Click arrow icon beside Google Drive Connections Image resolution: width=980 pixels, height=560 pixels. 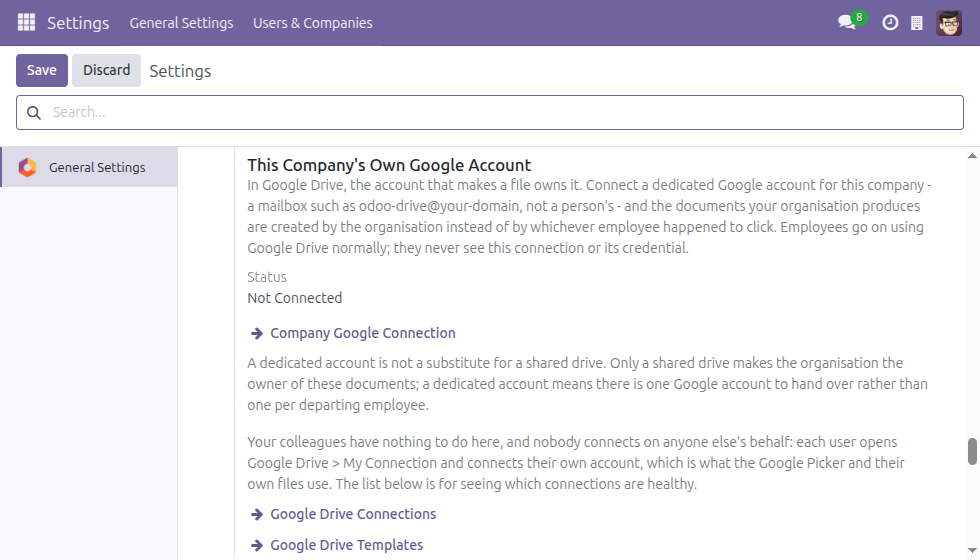[256, 514]
